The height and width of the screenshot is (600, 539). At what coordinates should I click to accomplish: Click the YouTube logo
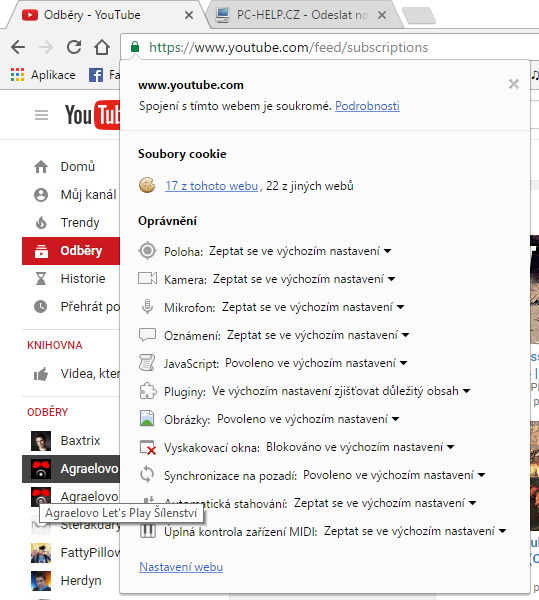point(92,115)
